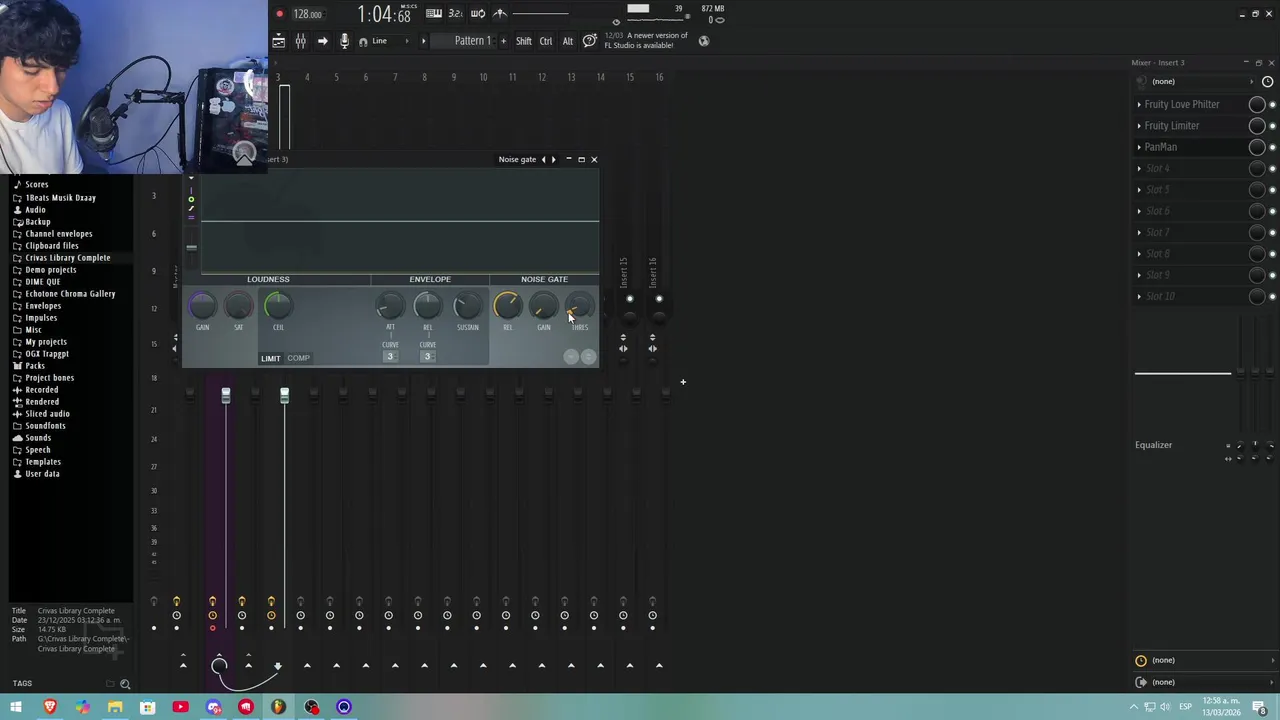This screenshot has height=720, width=1280.
Task: Expand the Slot 10 arrow in mixer
Action: [x=1139, y=296]
